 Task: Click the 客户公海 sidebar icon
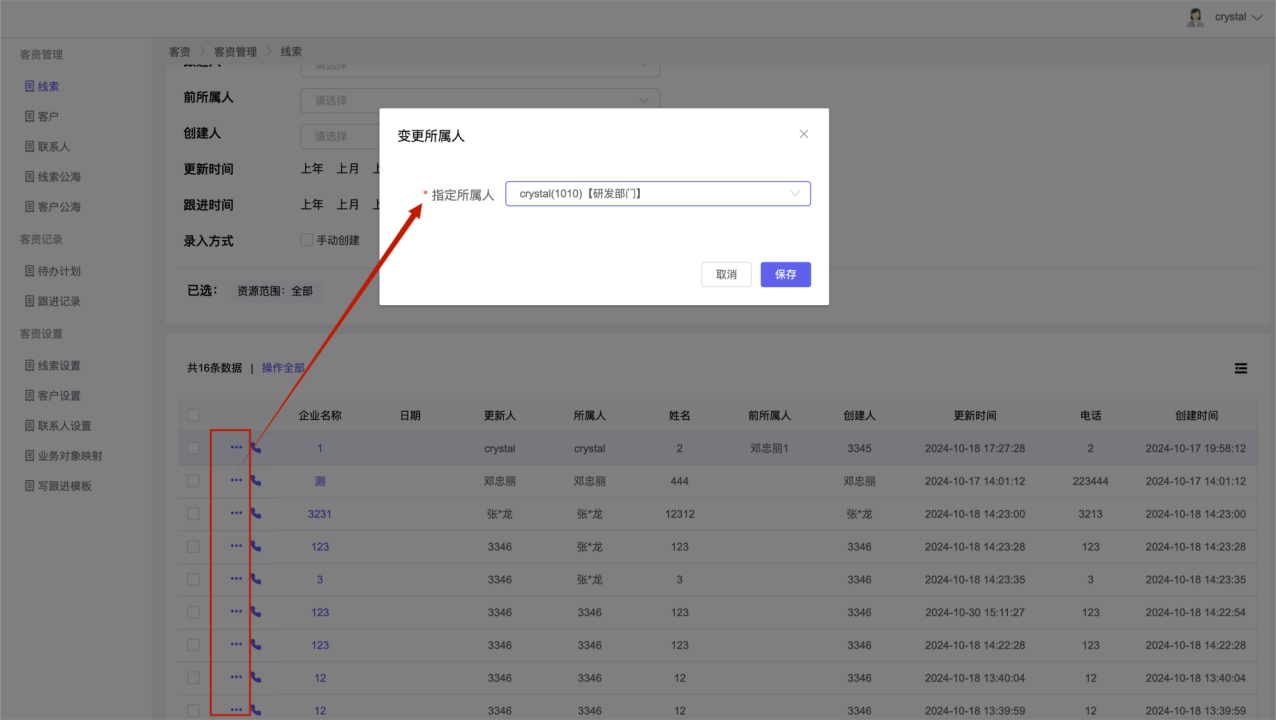(30, 207)
